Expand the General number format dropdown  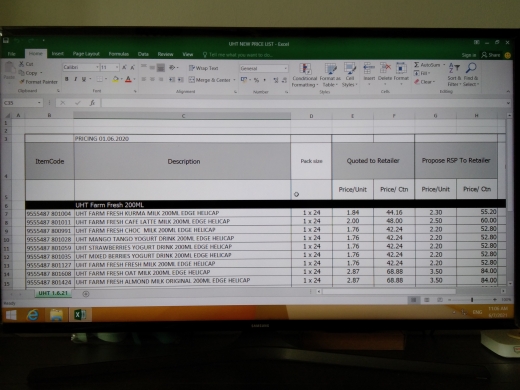(286, 68)
